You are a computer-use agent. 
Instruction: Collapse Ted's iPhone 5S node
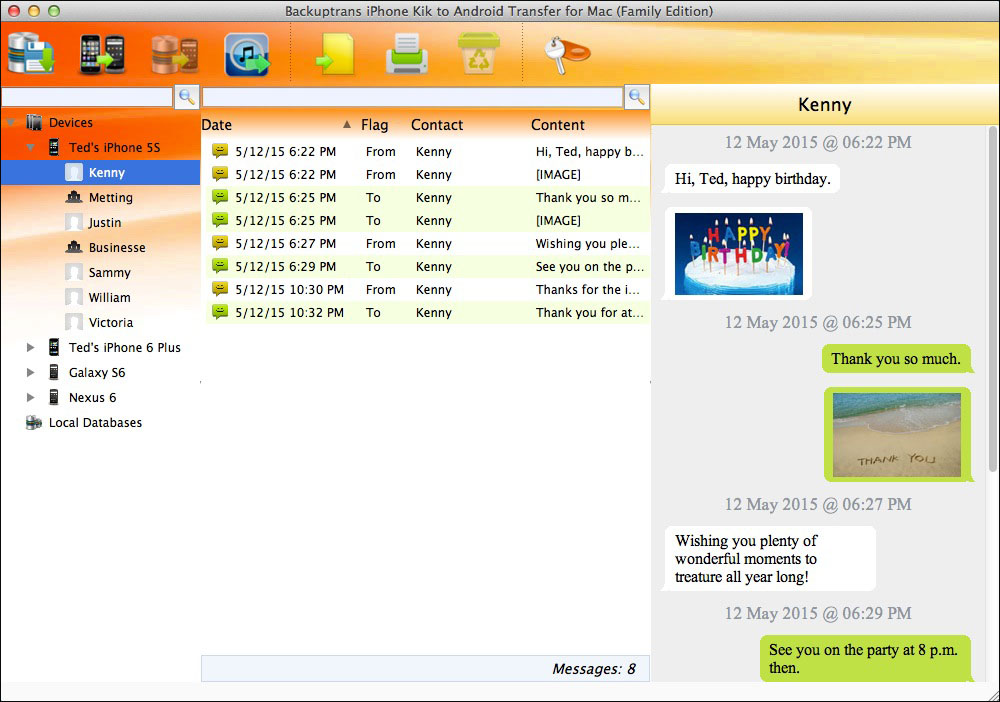tap(30, 147)
